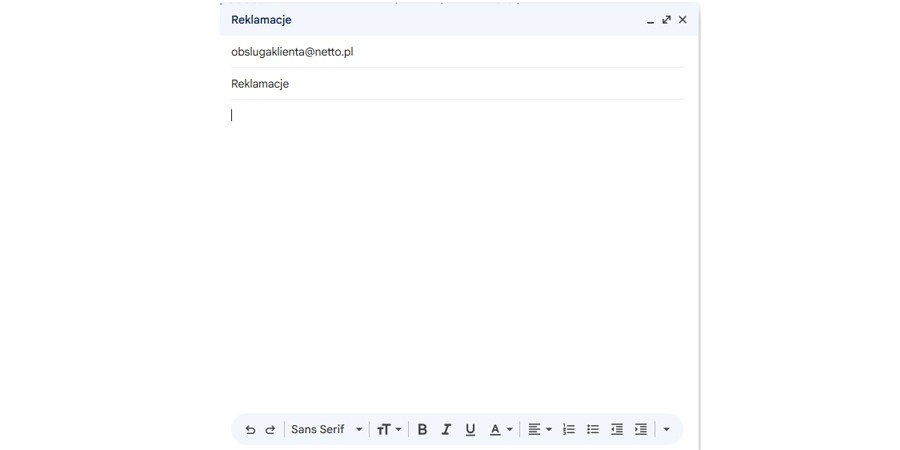Increase the indent level
Viewport: 900px width, 450px height.
point(641,429)
